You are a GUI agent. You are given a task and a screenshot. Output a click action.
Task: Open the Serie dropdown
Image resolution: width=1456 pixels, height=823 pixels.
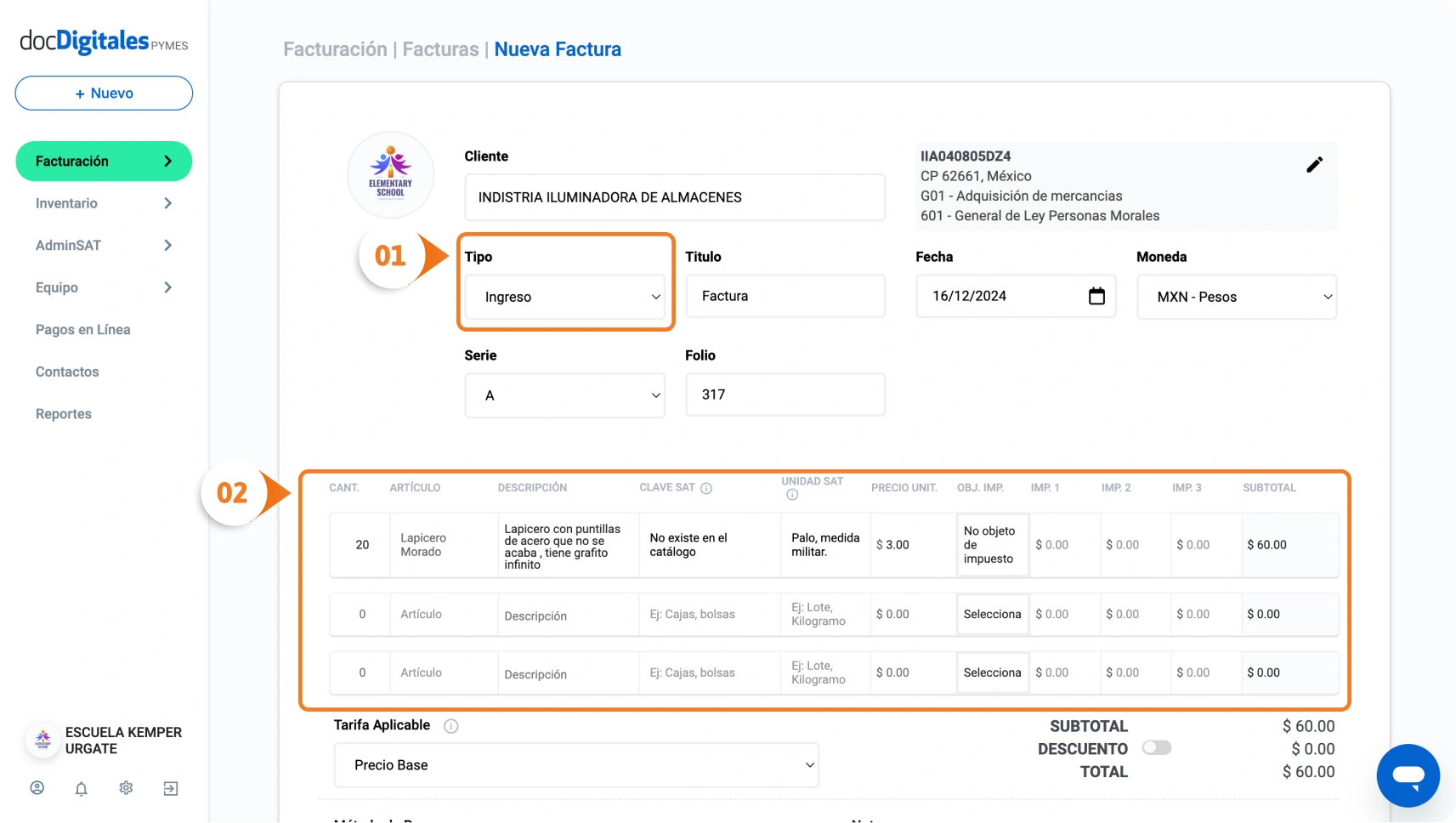coord(565,395)
